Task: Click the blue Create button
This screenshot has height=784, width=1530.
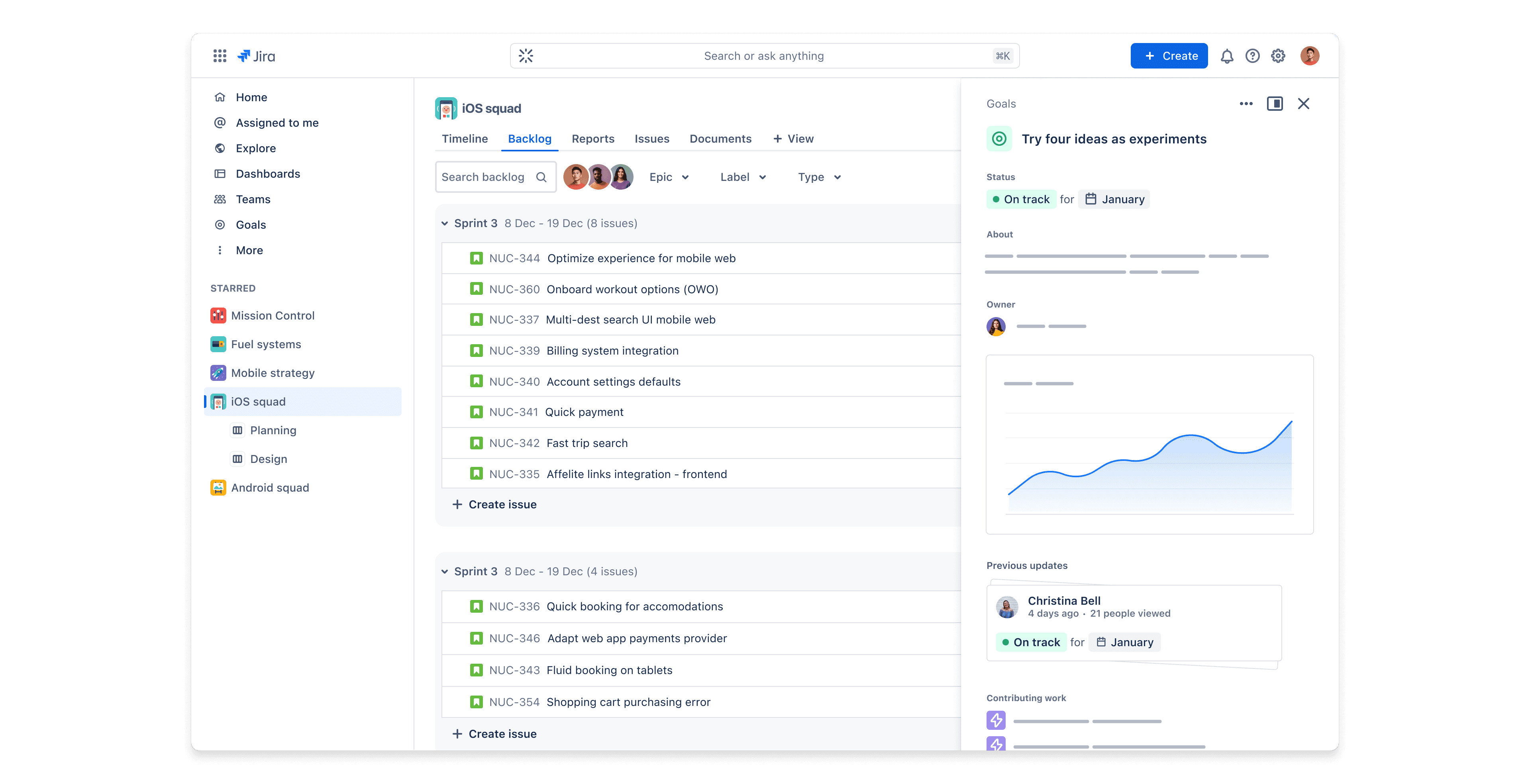Action: (x=1169, y=56)
